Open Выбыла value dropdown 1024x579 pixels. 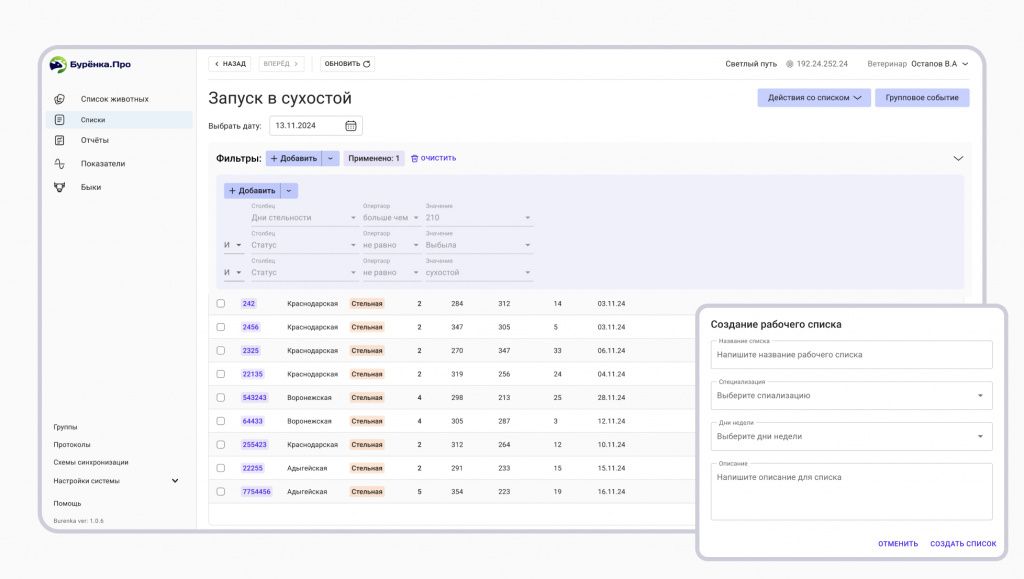(478, 245)
